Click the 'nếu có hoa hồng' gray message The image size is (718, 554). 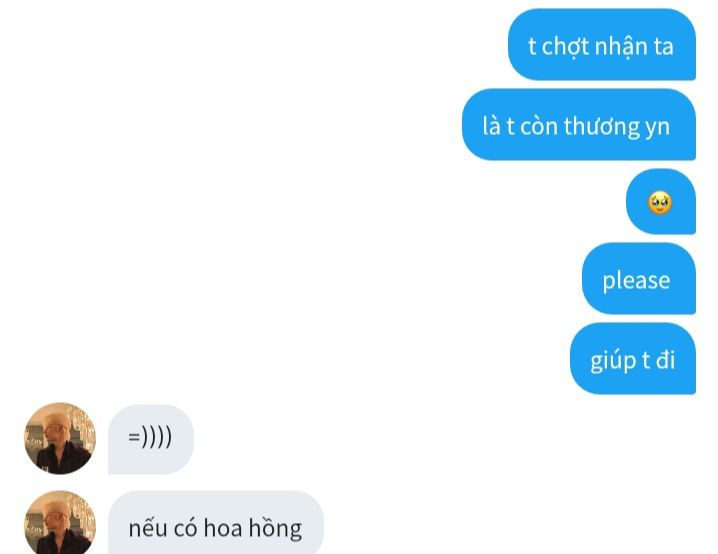pos(216,523)
